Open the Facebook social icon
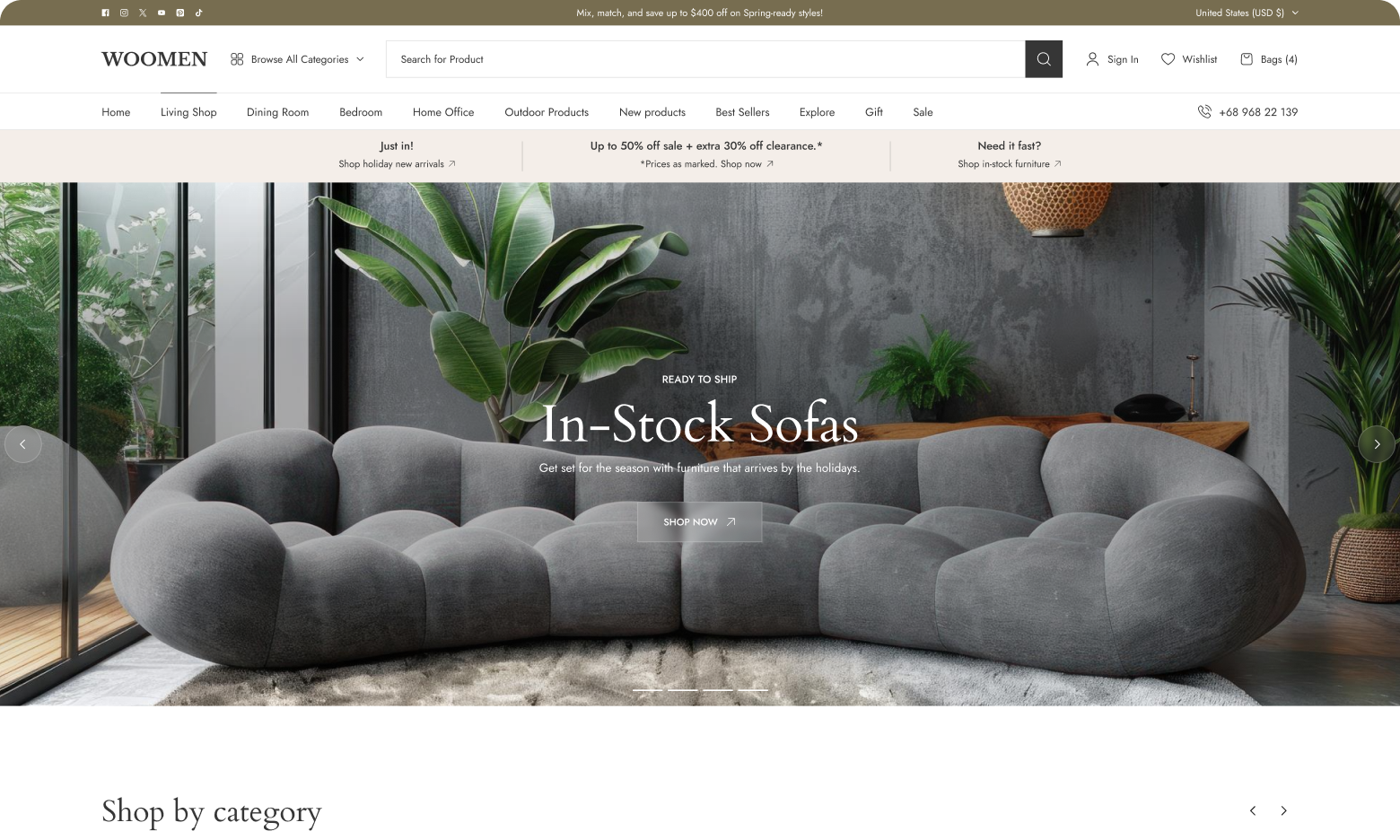Screen dimensions: 1400x840 [106, 13]
